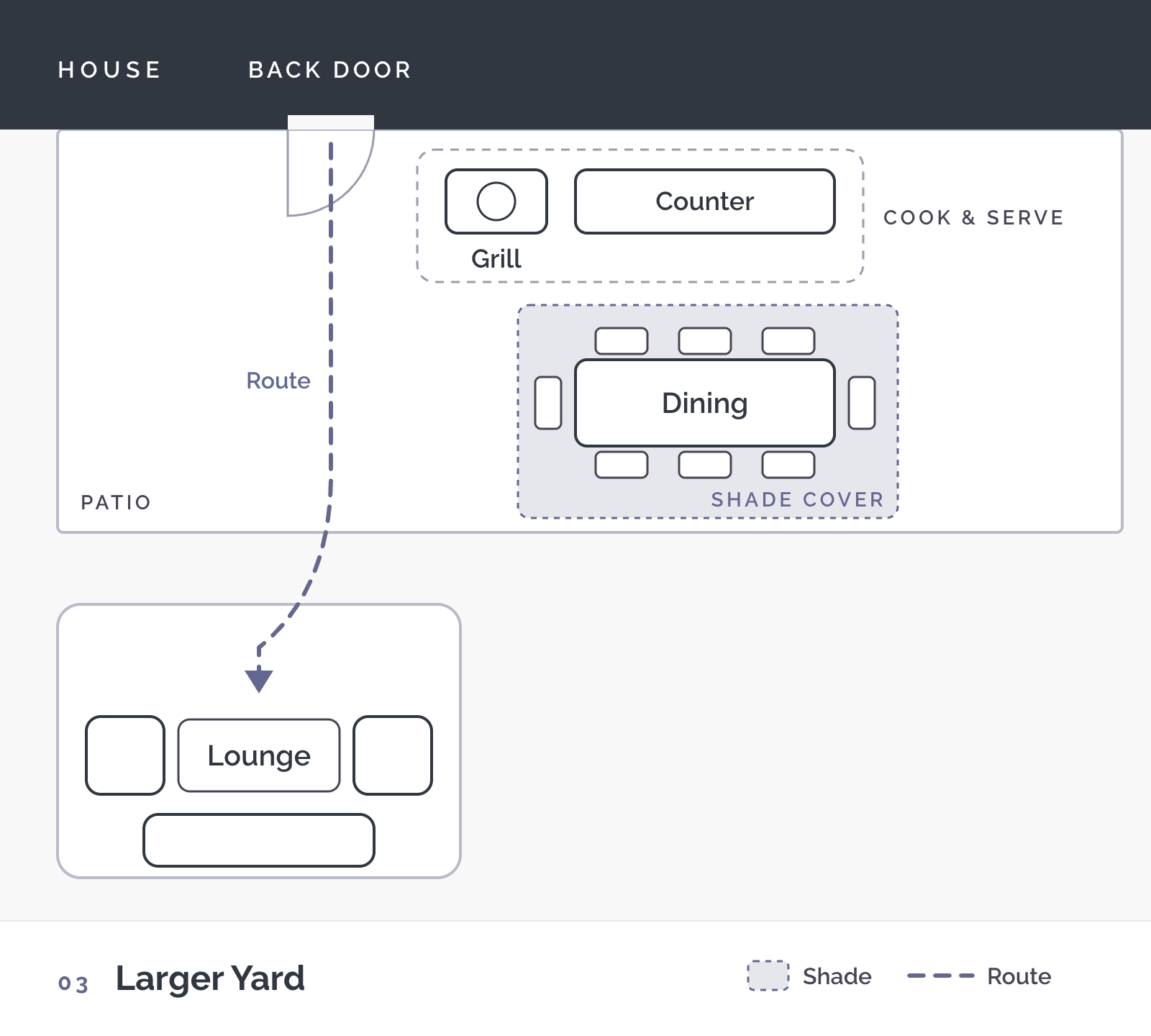Select the bottom left dining chair
Screen dimensions: 1151x1036
pyautogui.click(x=622, y=465)
